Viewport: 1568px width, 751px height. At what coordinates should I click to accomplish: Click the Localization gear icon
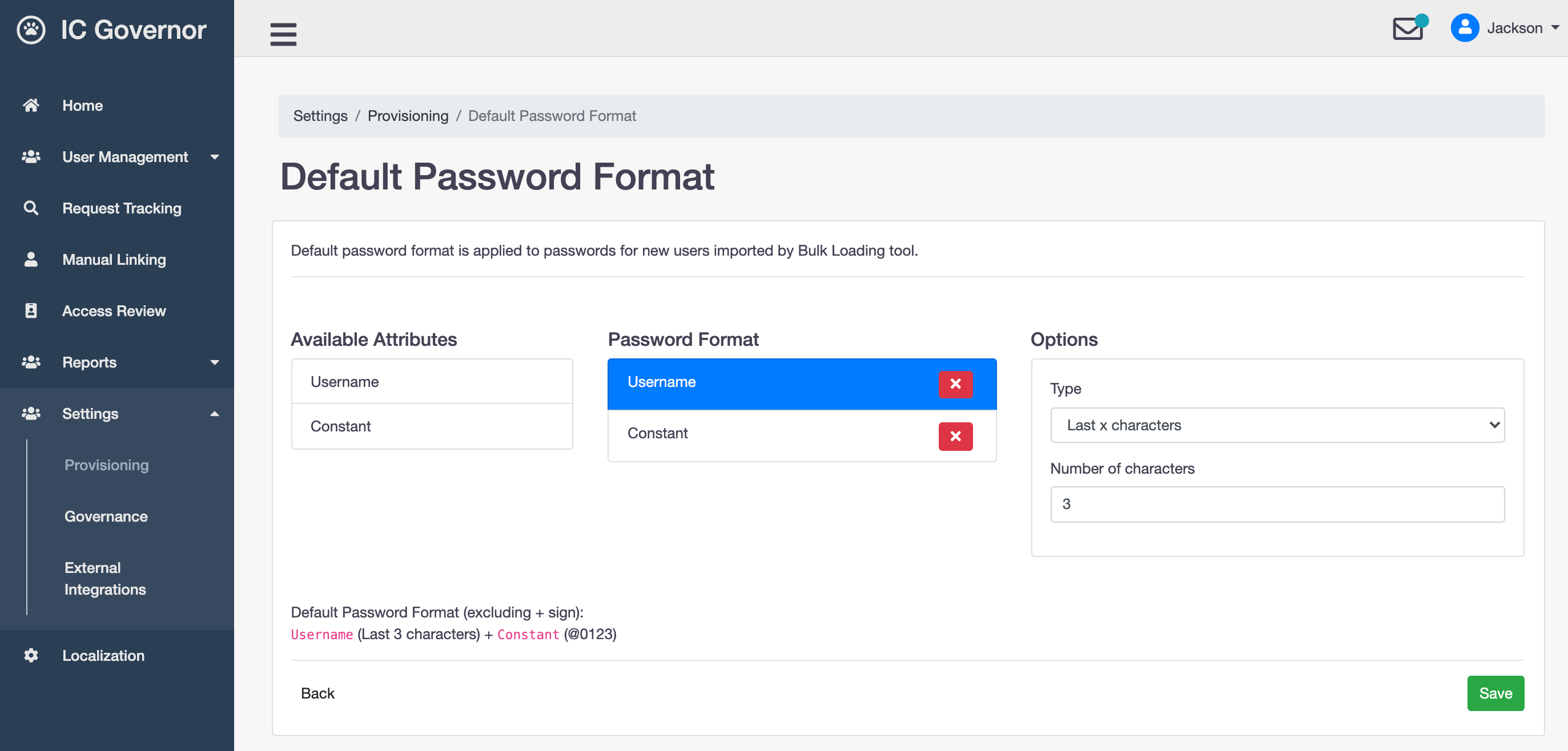[31, 655]
